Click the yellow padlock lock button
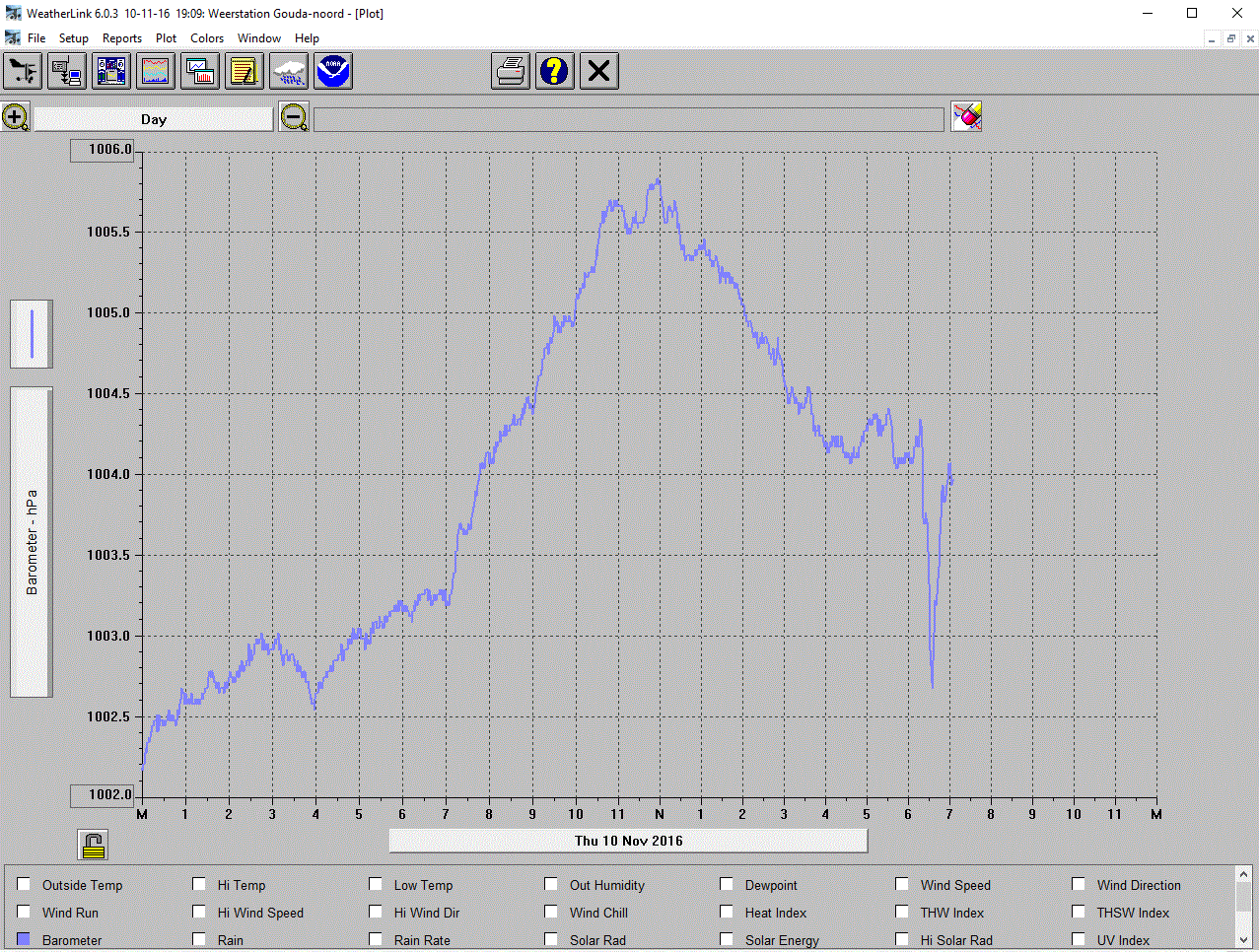The width and height of the screenshot is (1259, 952). pyautogui.click(x=94, y=845)
